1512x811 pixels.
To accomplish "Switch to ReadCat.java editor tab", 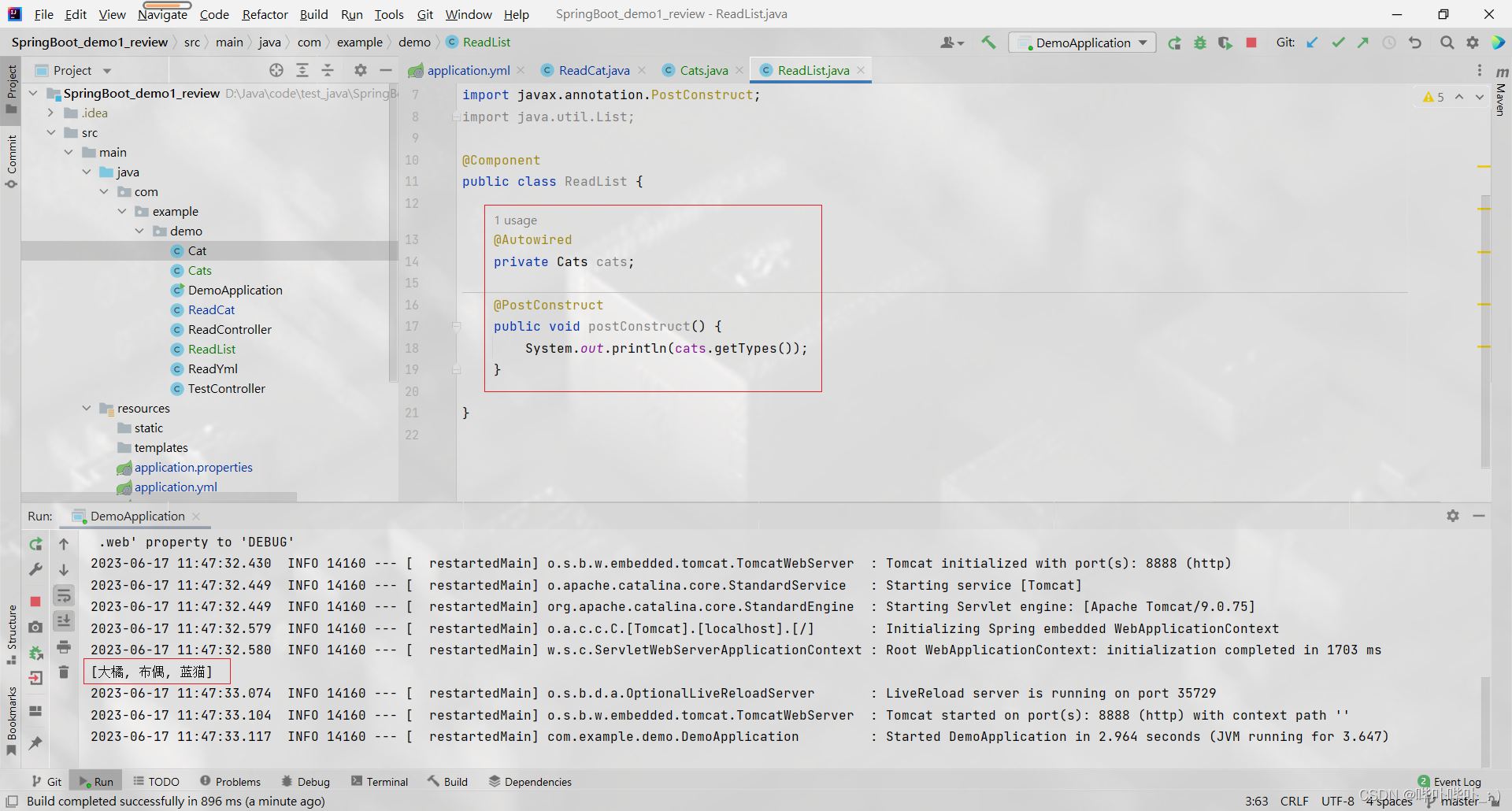I will pos(594,70).
